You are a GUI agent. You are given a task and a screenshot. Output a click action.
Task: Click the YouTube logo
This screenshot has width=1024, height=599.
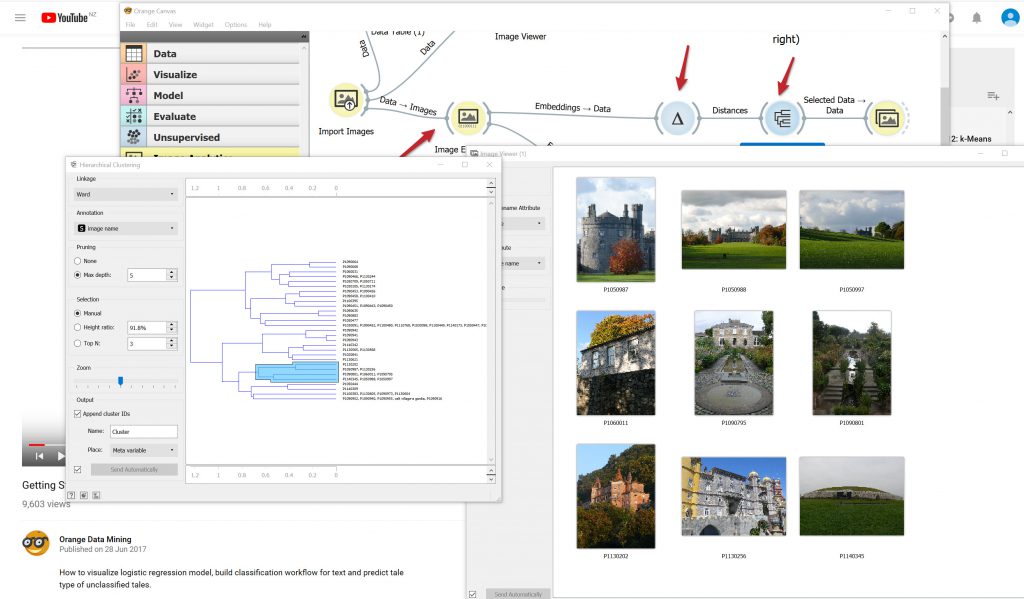click(68, 17)
